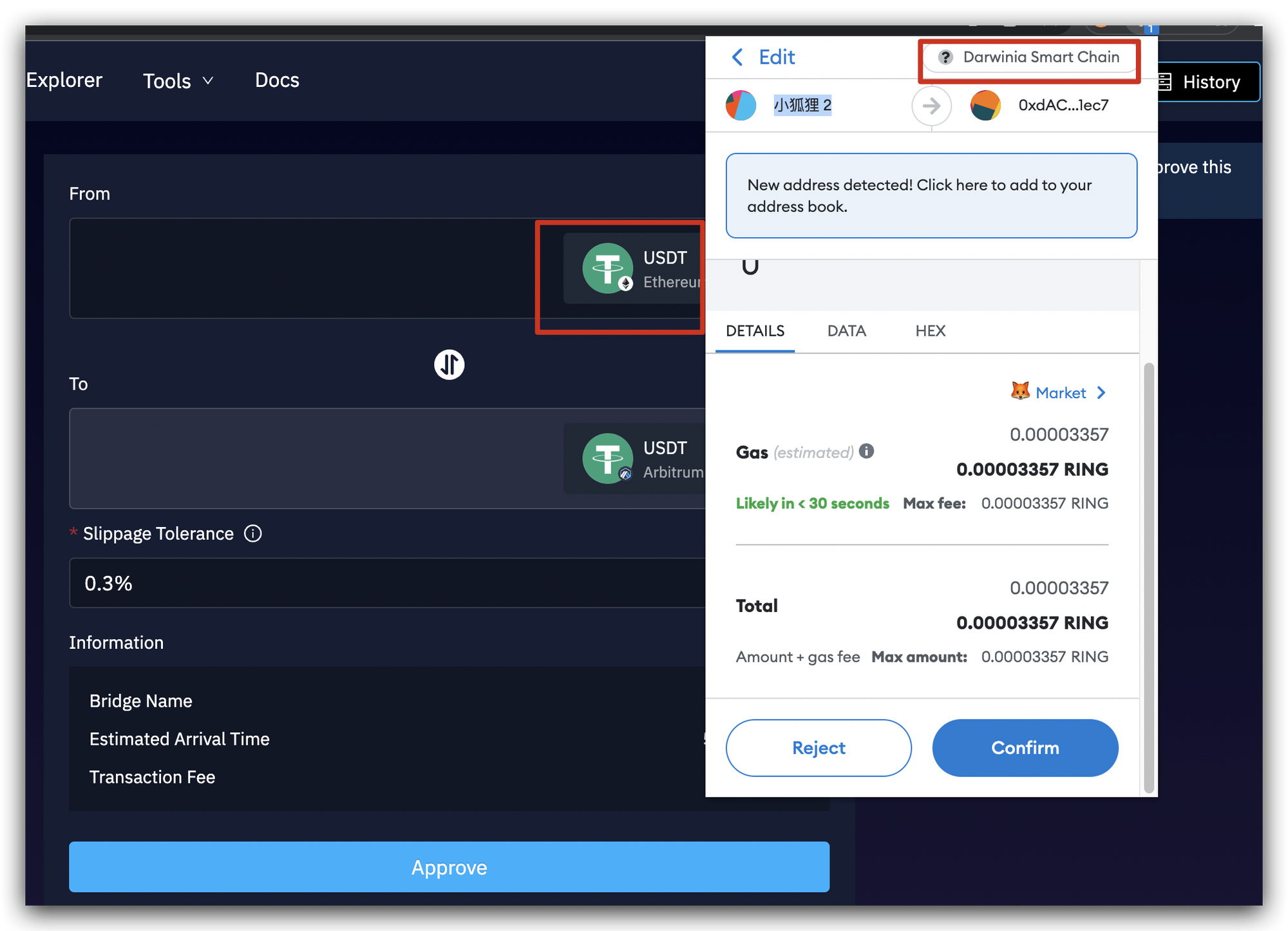Screen dimensions: 1288x931
Task: Click the History icon
Action: [1165, 82]
